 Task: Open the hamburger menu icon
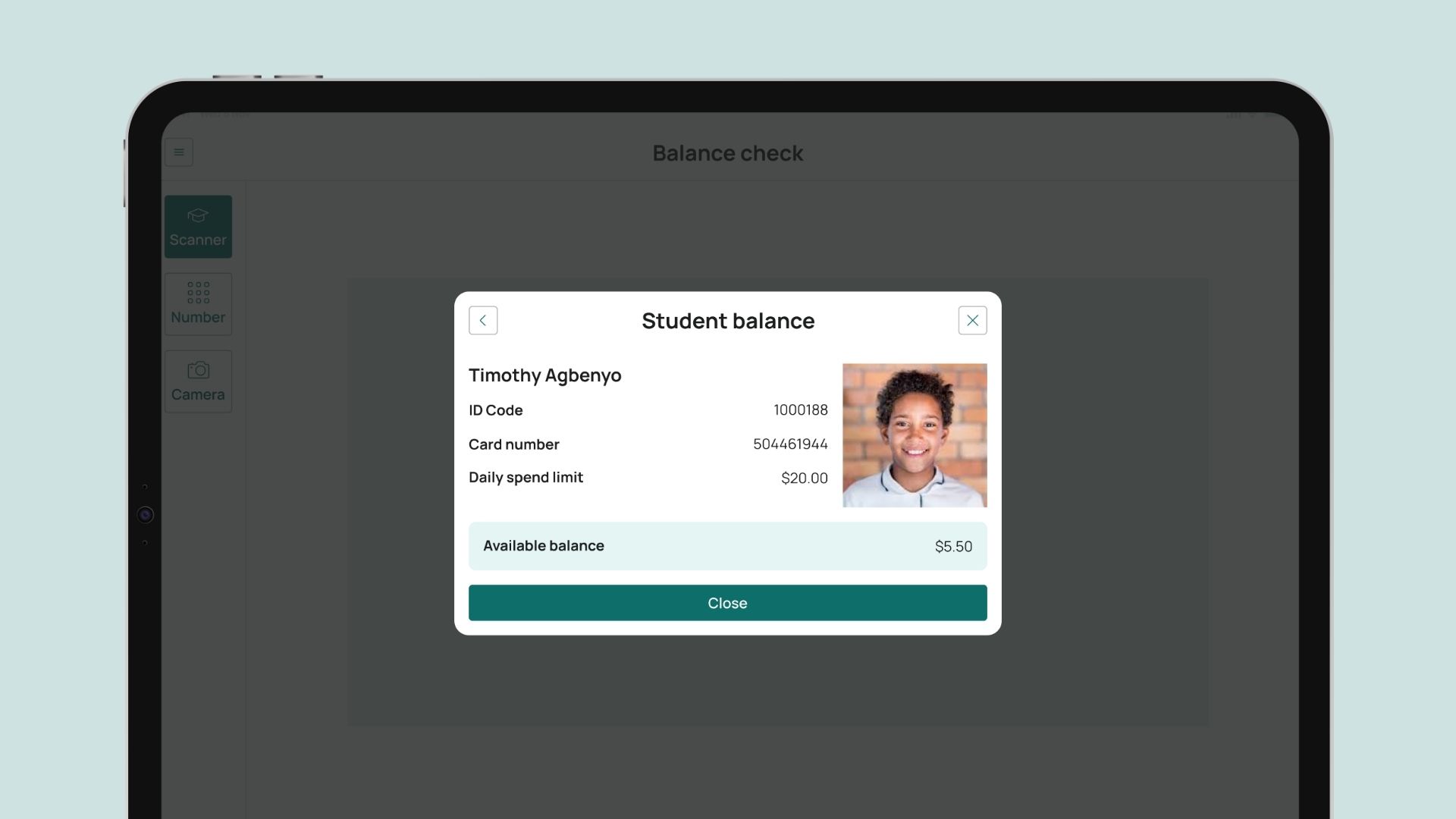[179, 152]
